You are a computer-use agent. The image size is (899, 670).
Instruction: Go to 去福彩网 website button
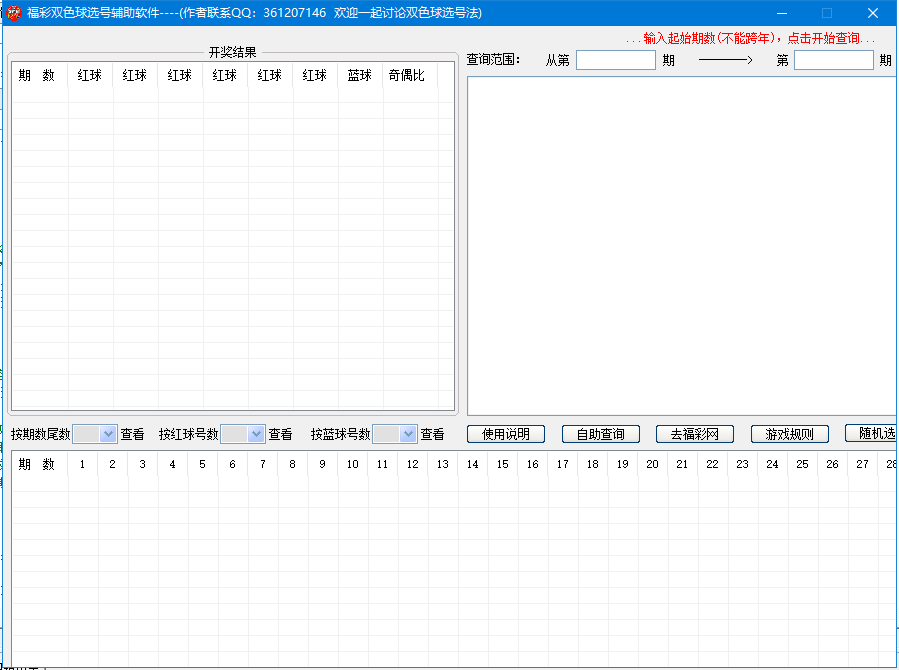(695, 434)
